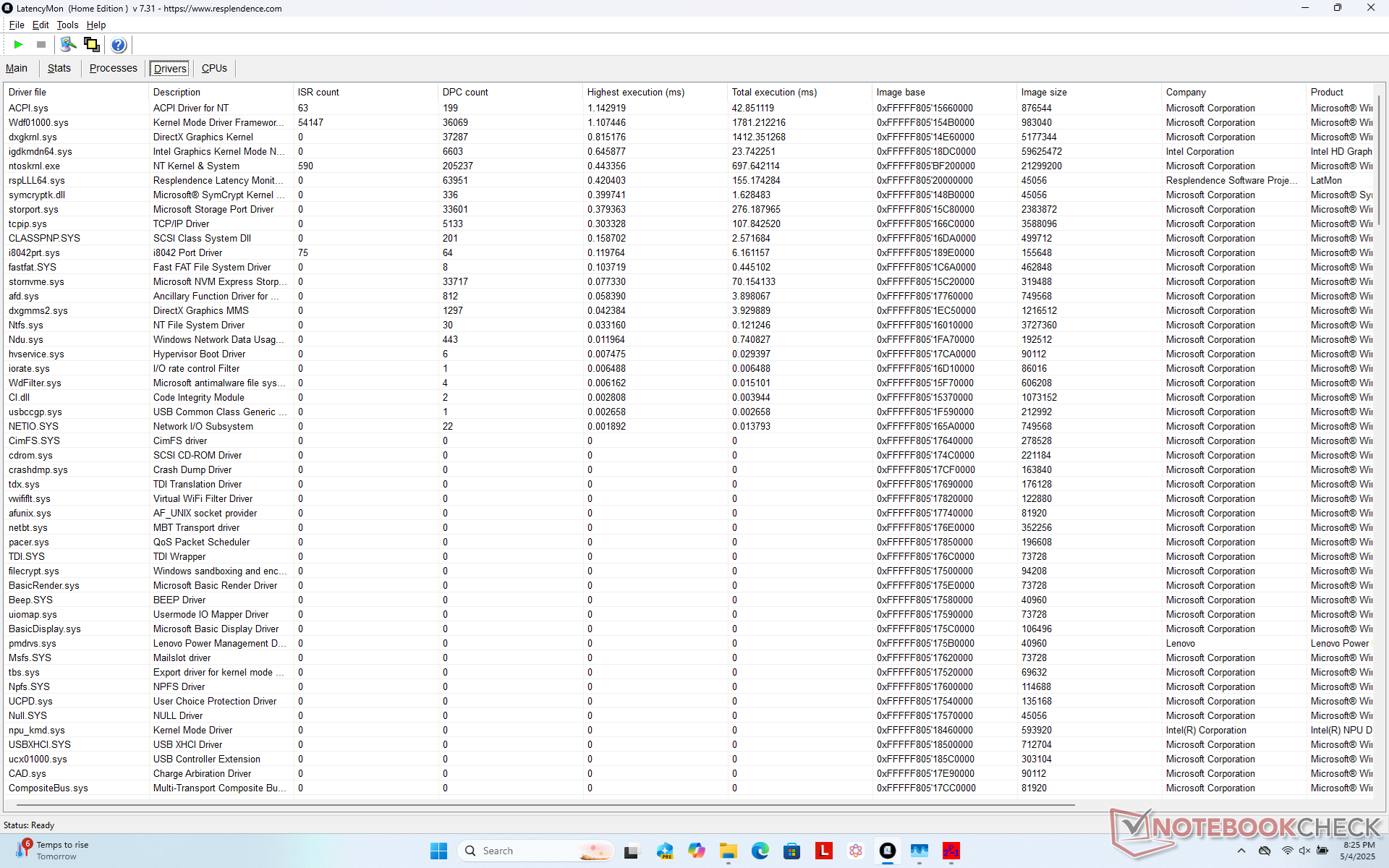Show hidden system tray icons chevron
This screenshot has height=868, width=1389.
point(1241,851)
